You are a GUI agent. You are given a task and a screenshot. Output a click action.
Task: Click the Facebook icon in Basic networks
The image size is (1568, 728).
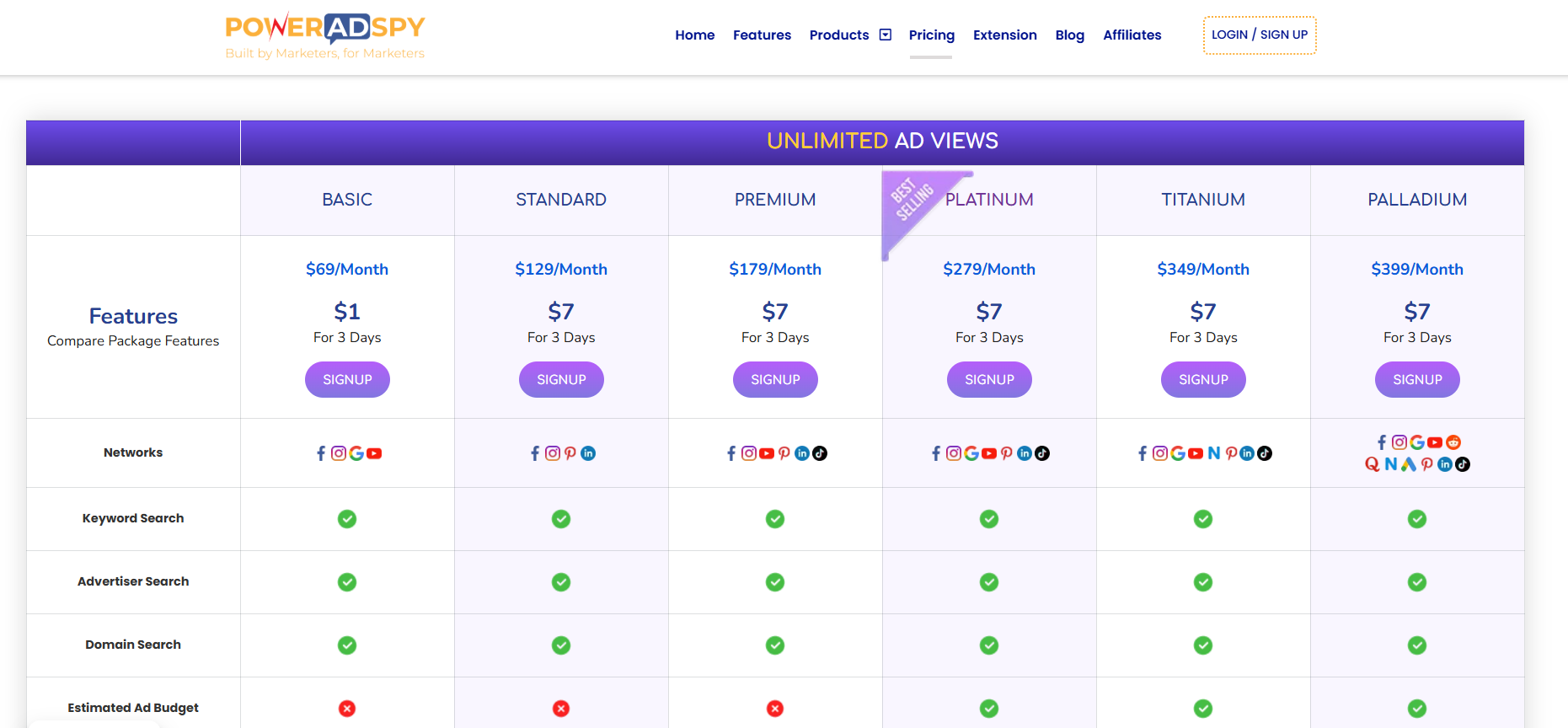pyautogui.click(x=321, y=453)
